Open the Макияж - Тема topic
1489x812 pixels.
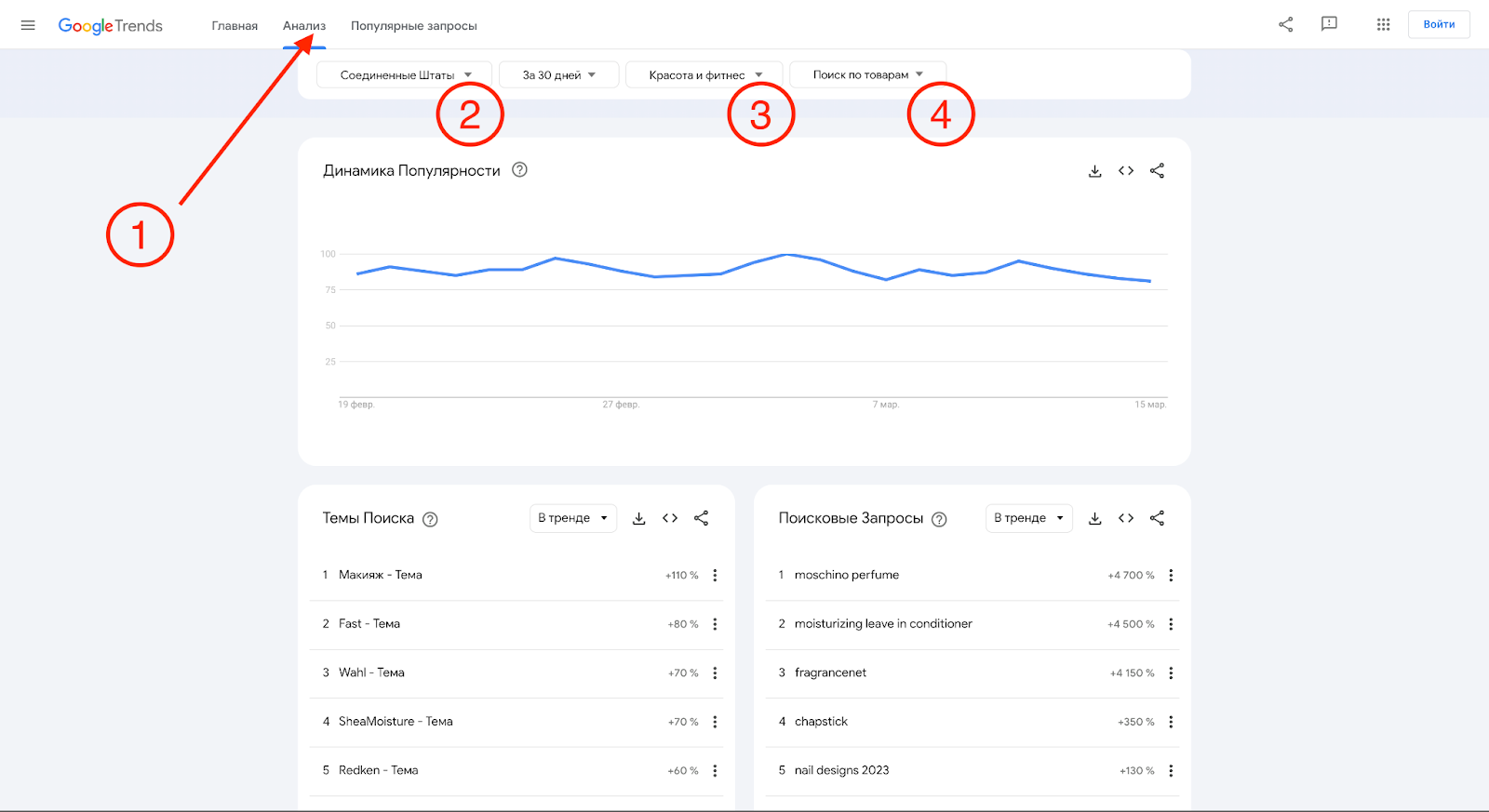(x=381, y=575)
